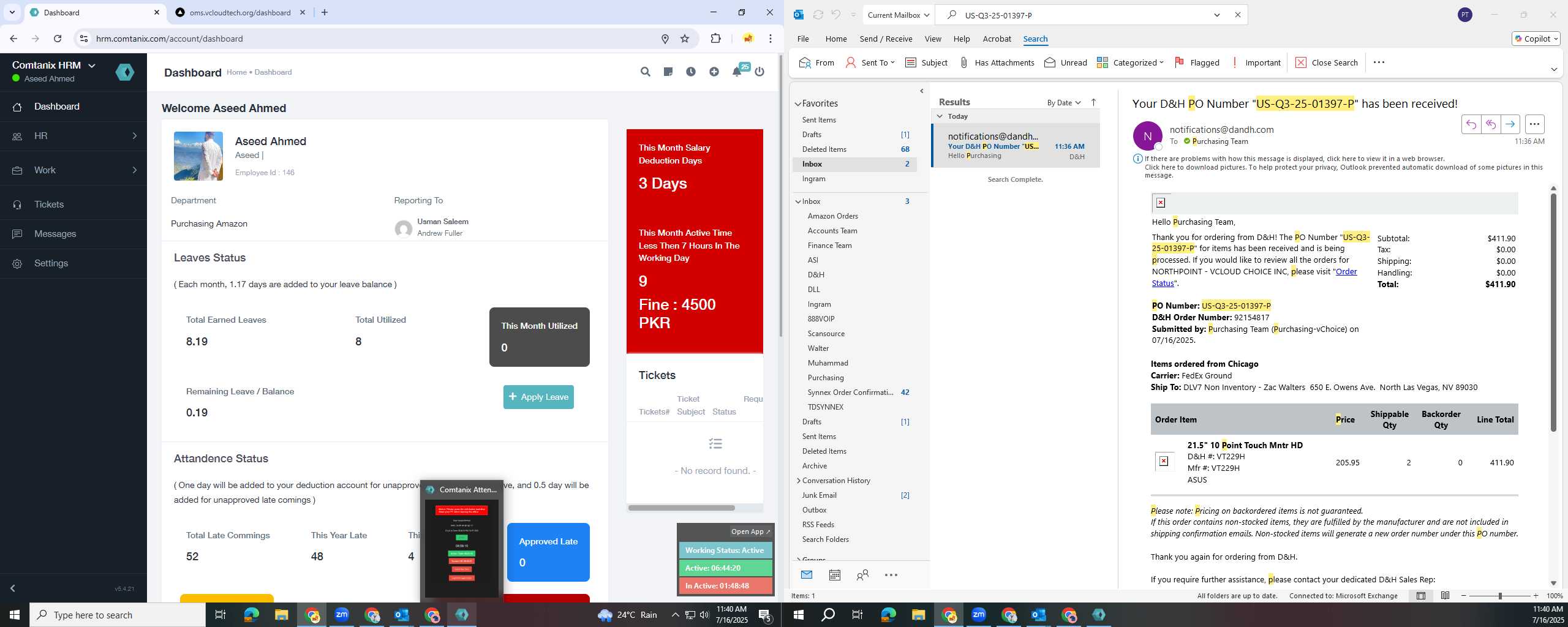
Task: Open notifications bell with 25 badge
Action: point(737,71)
